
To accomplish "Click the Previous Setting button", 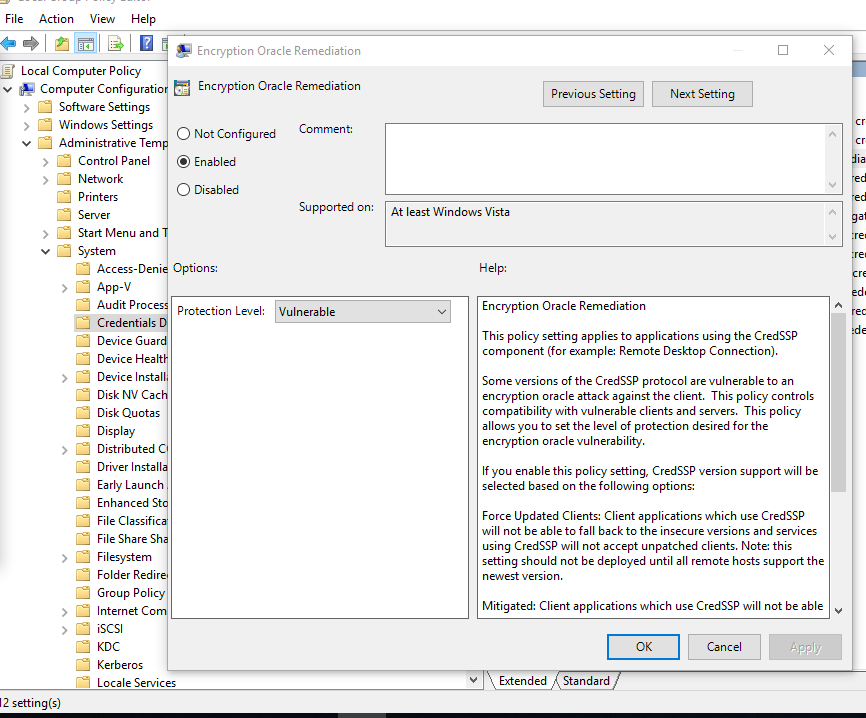I will tap(593, 93).
